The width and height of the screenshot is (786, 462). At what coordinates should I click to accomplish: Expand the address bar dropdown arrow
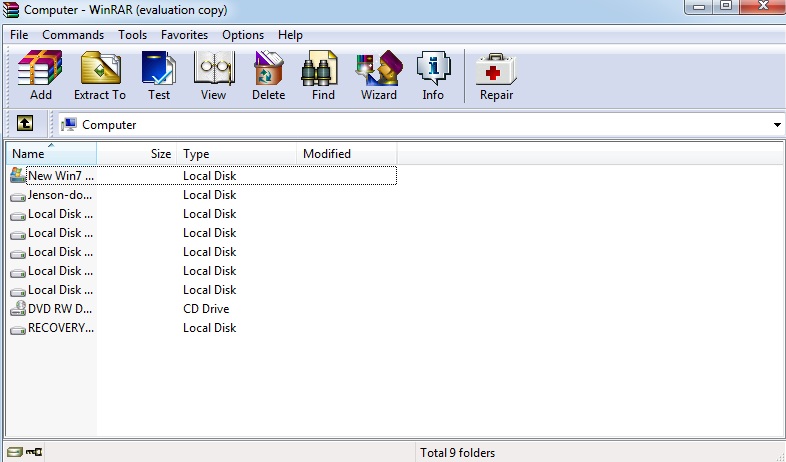[x=776, y=125]
